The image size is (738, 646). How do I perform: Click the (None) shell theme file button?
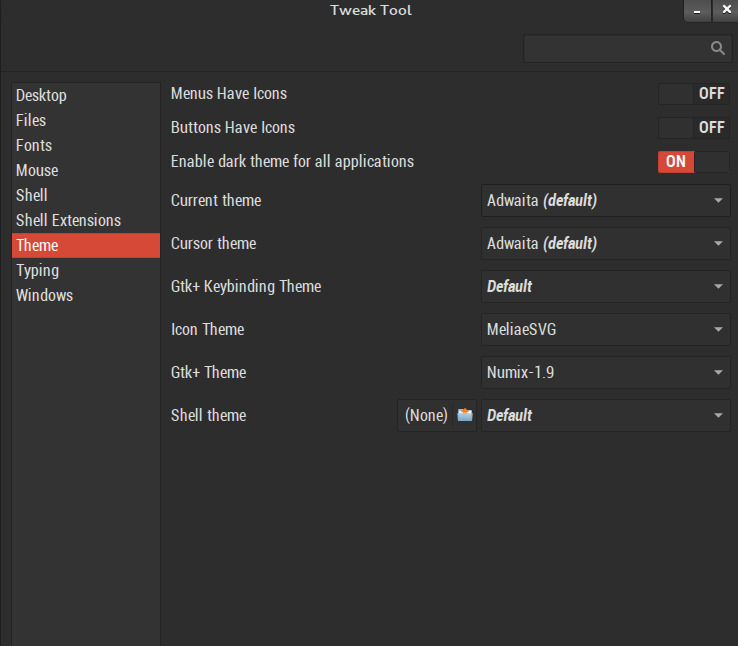tap(437, 415)
